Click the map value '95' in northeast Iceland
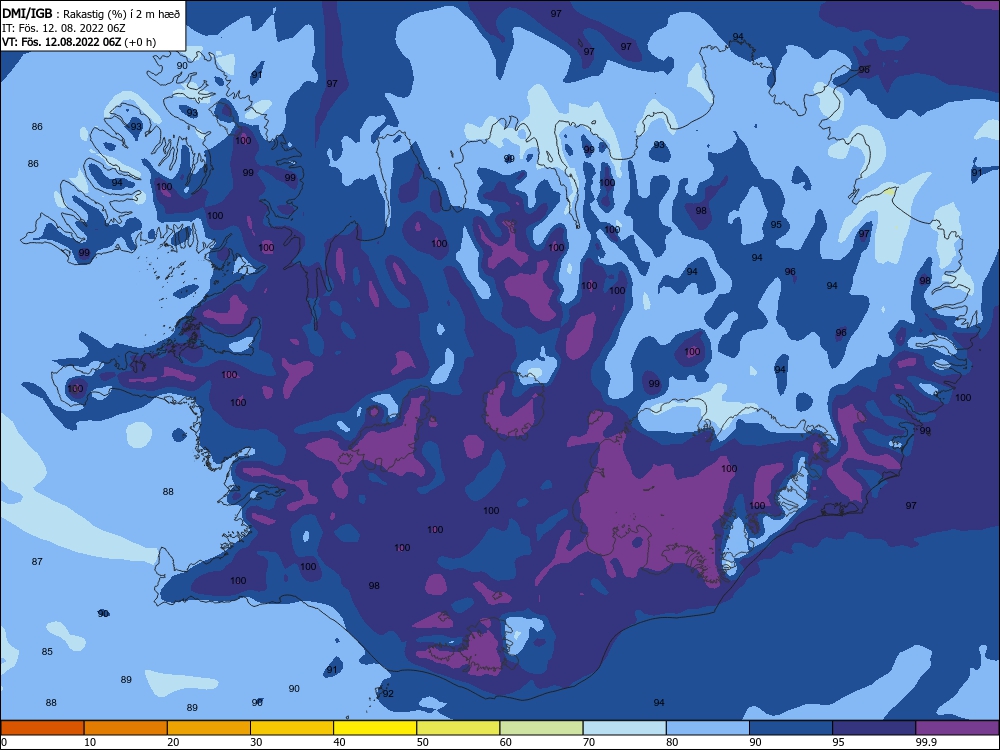Viewport: 1000px width, 750px height. (x=776, y=224)
